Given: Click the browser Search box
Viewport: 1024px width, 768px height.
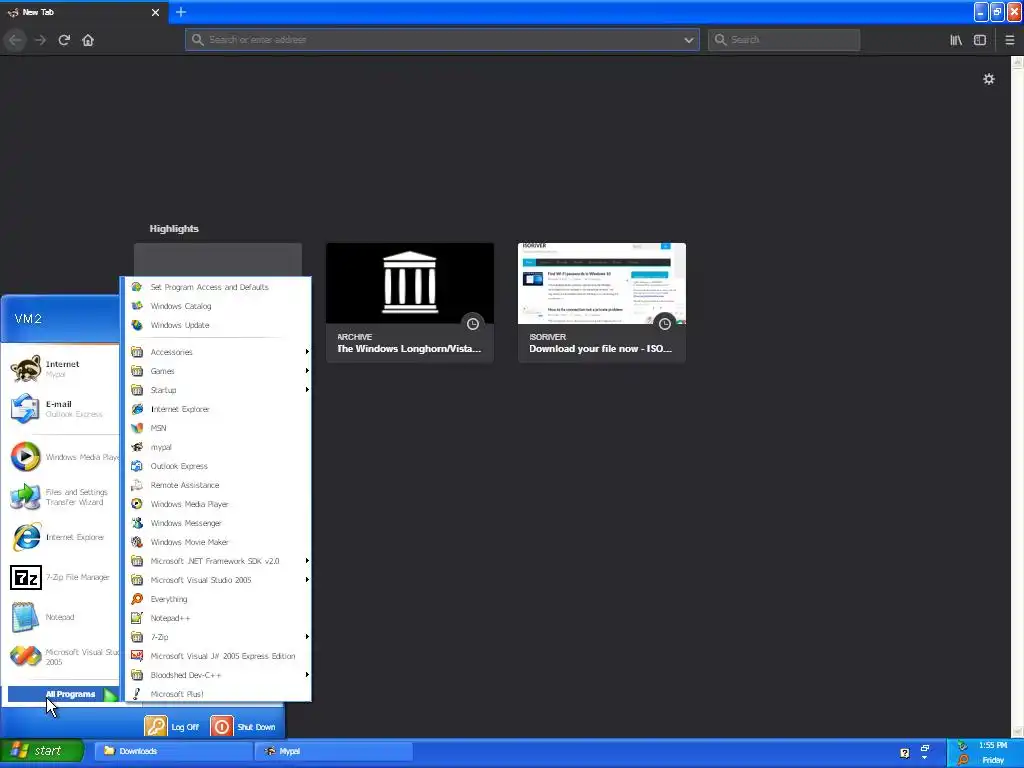Looking at the screenshot, I should (x=784, y=40).
